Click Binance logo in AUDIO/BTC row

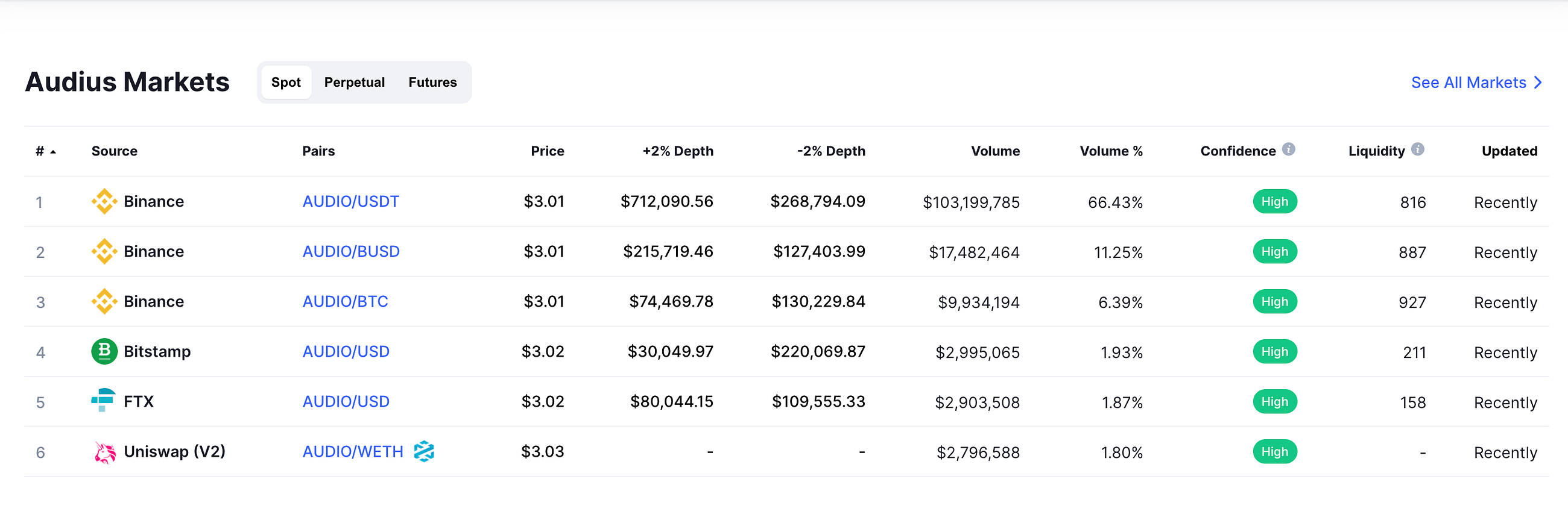(104, 302)
